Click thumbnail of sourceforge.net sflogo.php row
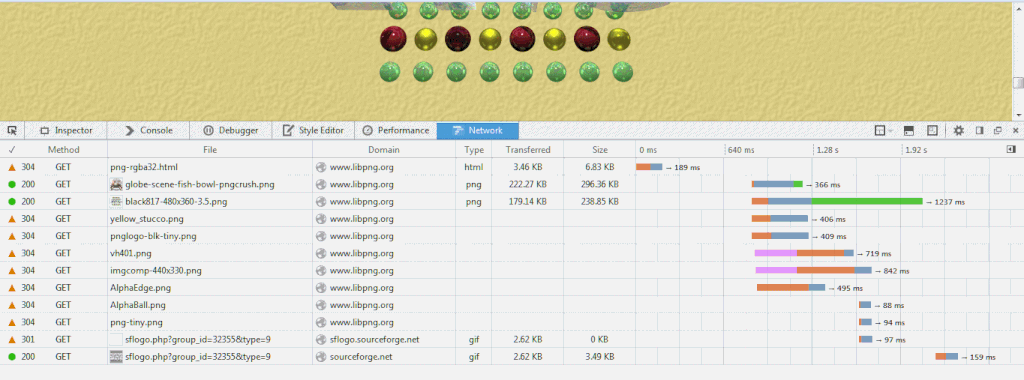Screen dimensions: 1024x380 point(116,356)
